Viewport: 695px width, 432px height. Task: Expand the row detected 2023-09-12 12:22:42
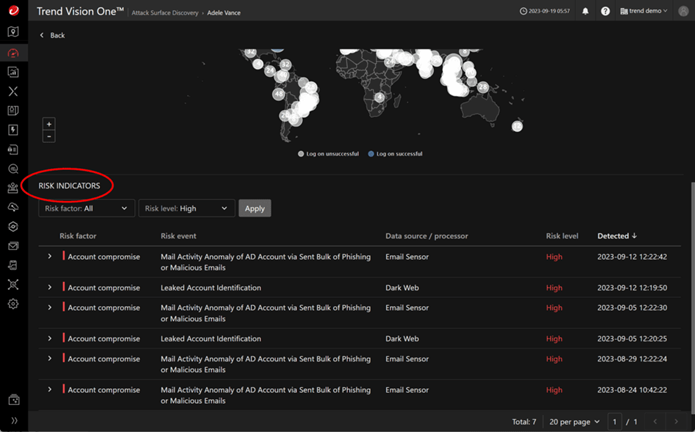tap(50, 256)
